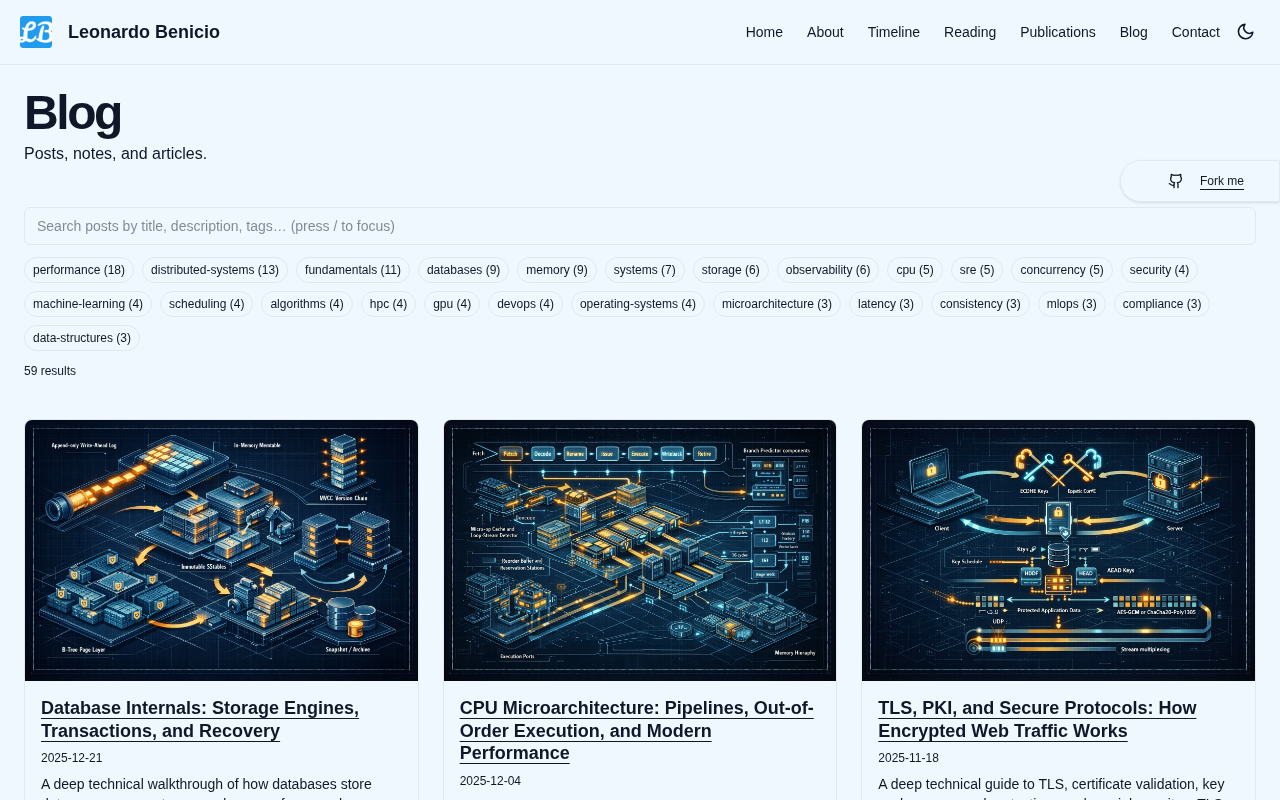Open Database Internals: Storage Engines article title
The image size is (1280, 800).
(200, 720)
